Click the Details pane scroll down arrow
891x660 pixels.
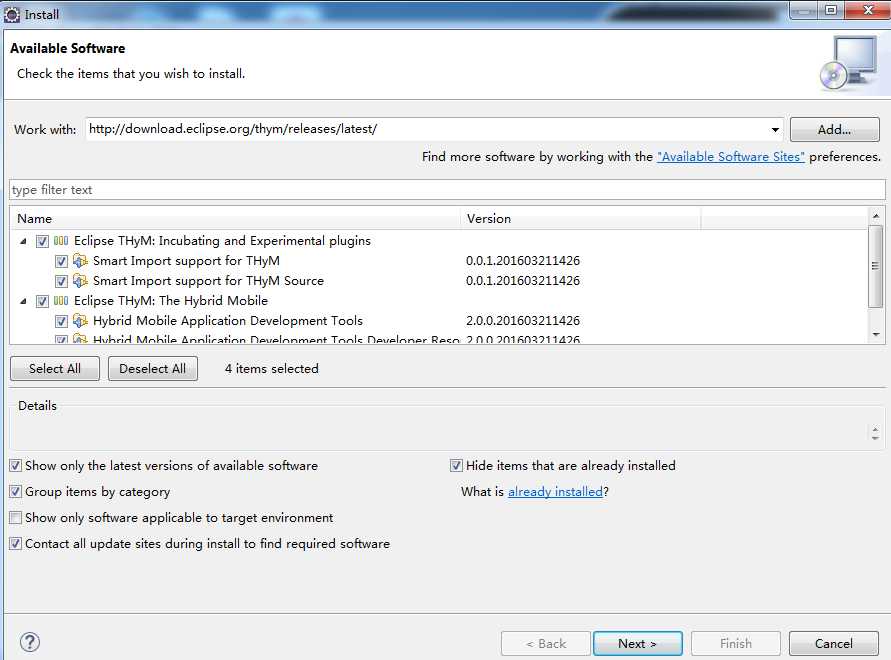click(875, 438)
